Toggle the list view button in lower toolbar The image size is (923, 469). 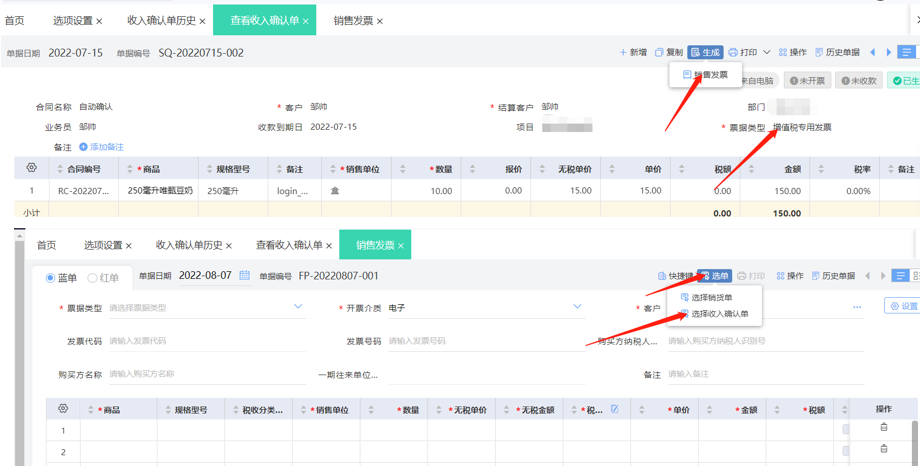coord(900,276)
